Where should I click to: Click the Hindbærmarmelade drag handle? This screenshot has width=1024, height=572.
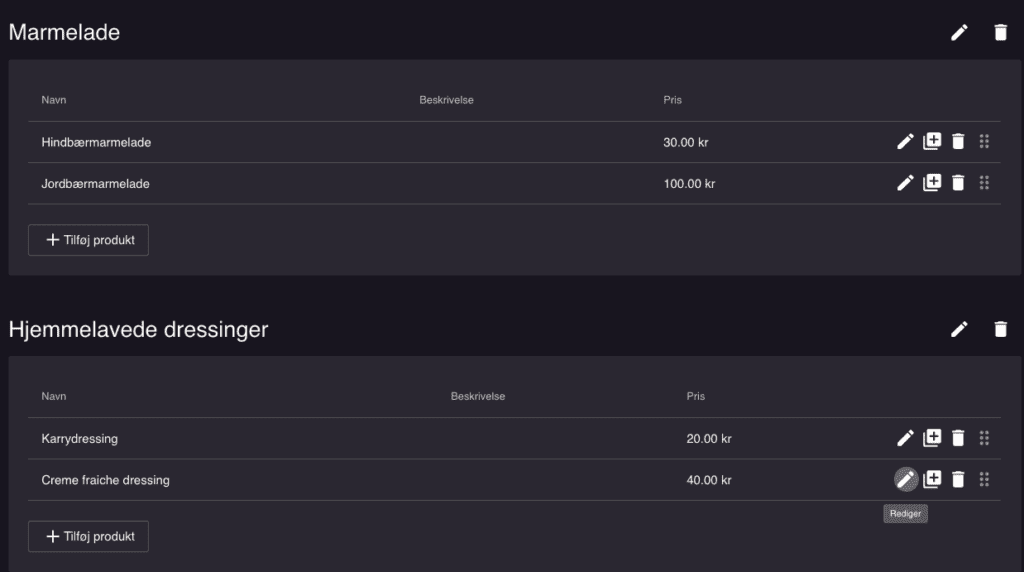(x=984, y=142)
